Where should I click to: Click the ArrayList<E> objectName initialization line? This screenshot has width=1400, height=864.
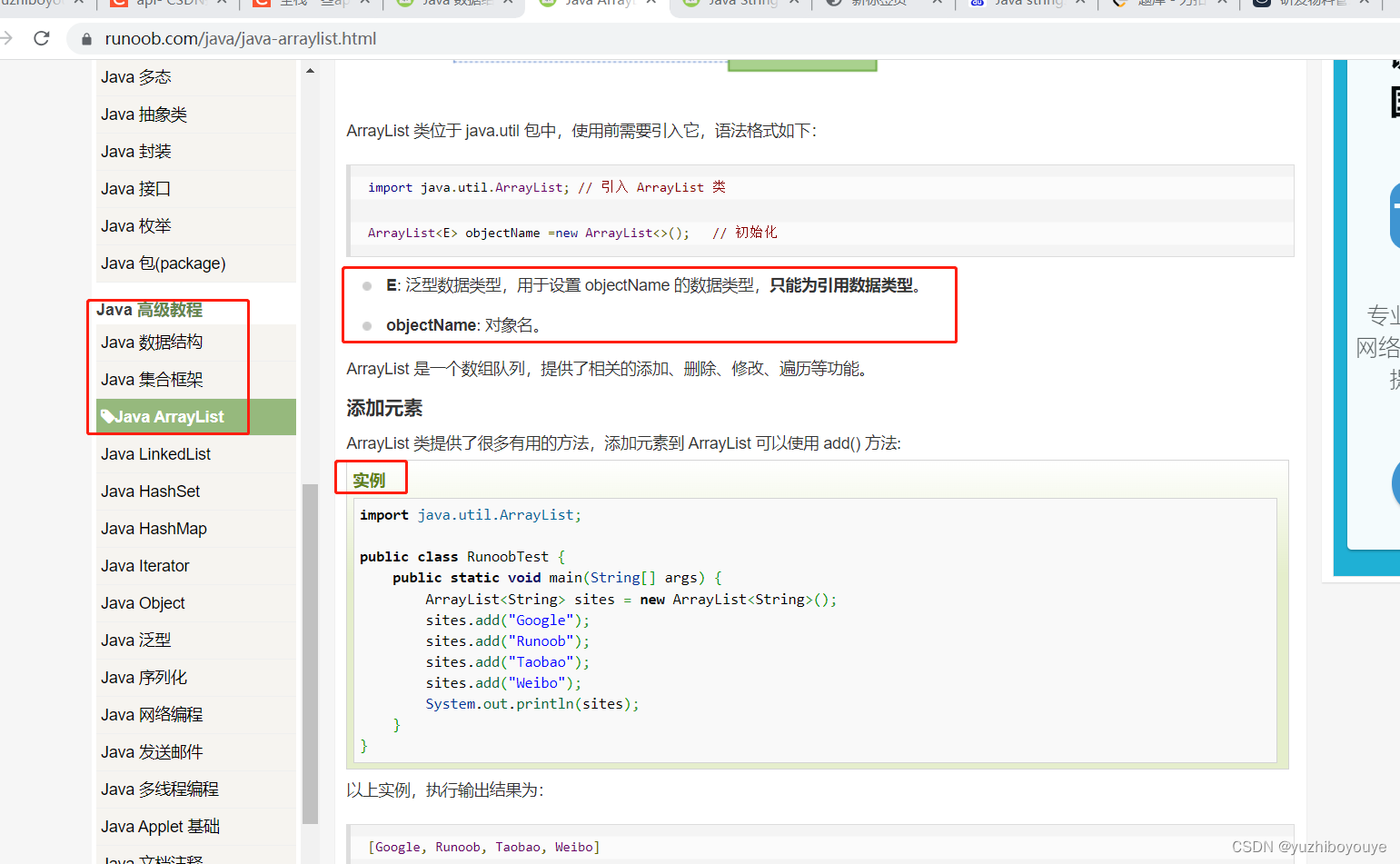(572, 233)
